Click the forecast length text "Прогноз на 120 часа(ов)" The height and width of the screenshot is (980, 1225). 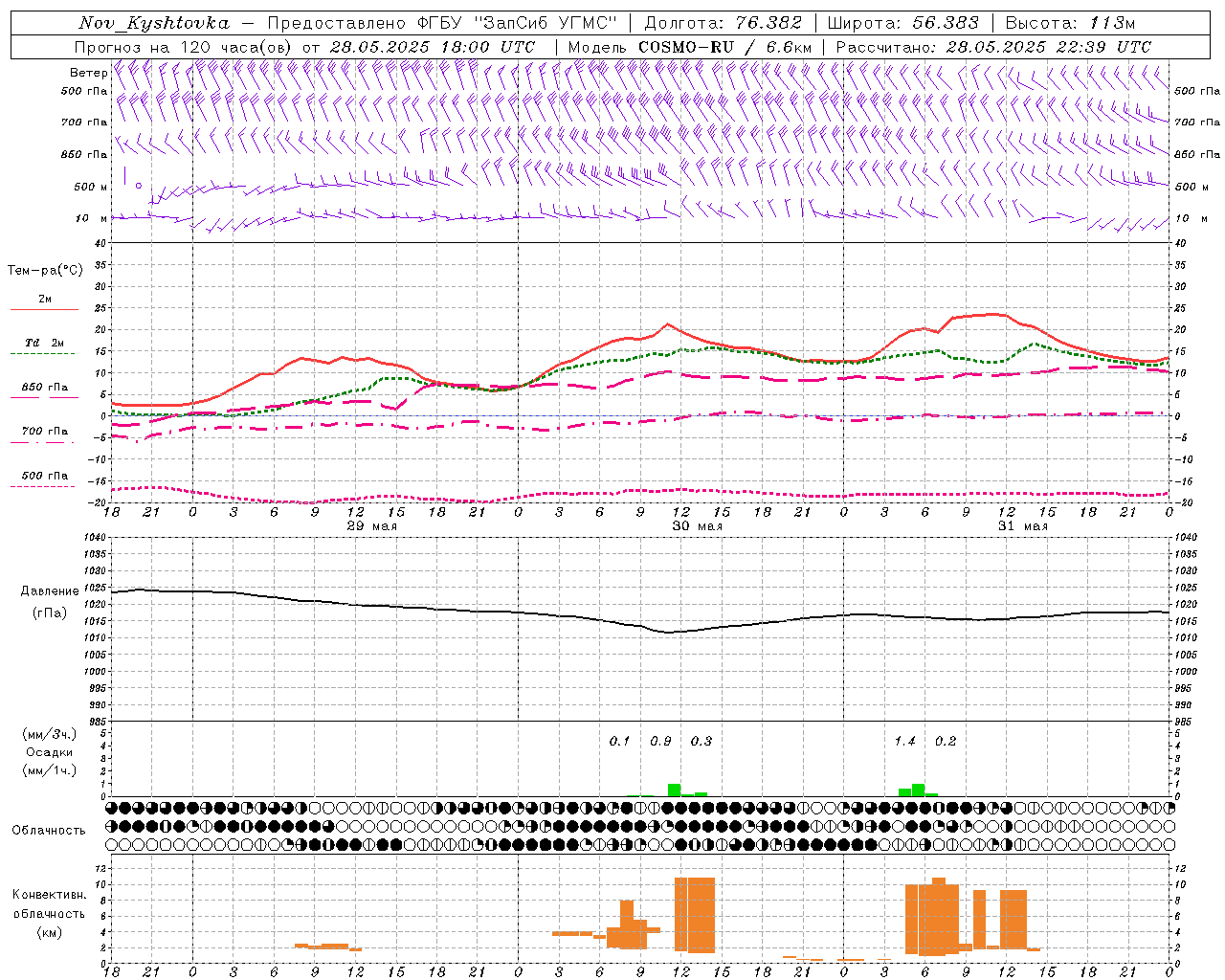184,47
